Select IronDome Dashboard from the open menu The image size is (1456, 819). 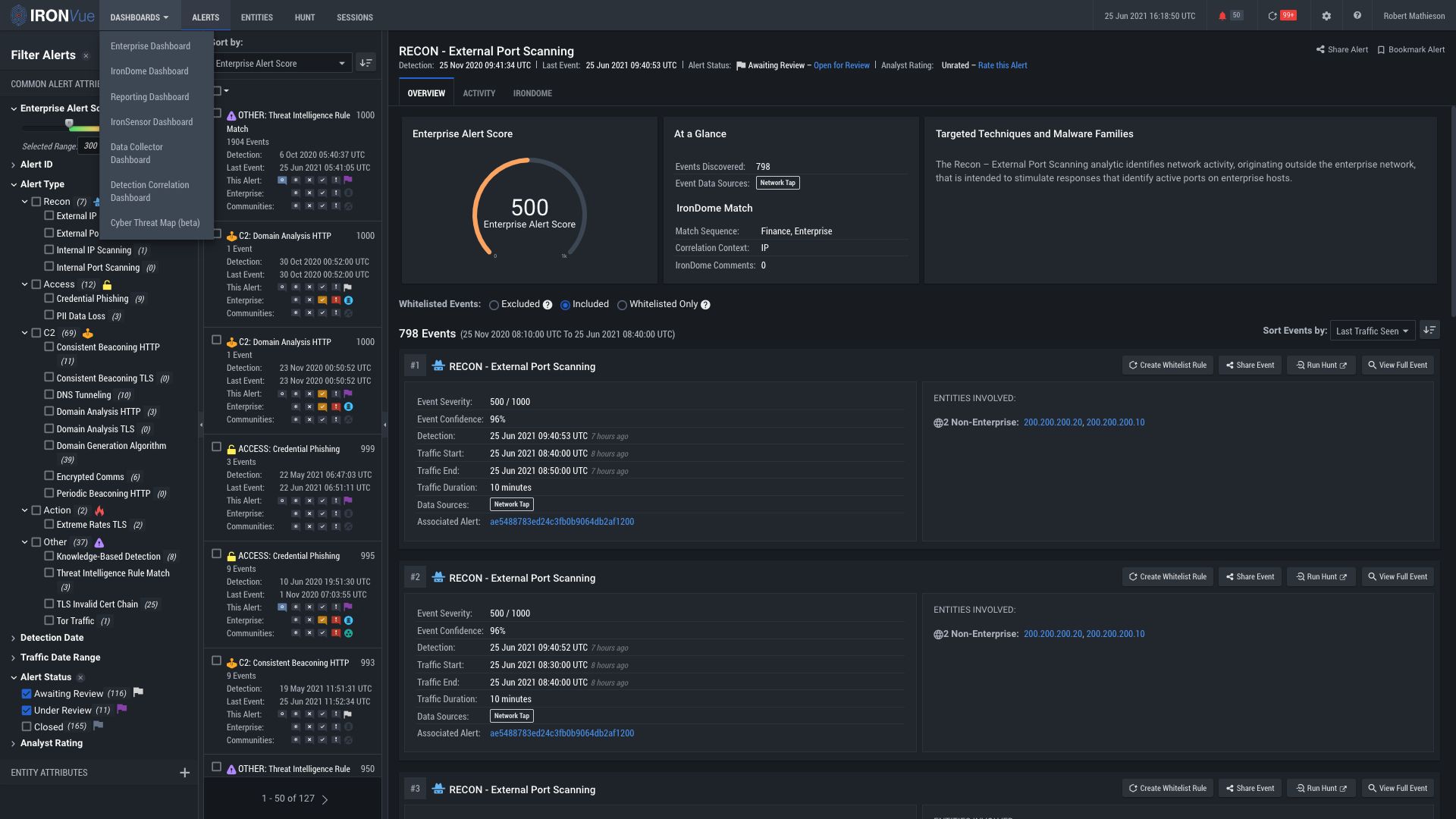point(149,71)
